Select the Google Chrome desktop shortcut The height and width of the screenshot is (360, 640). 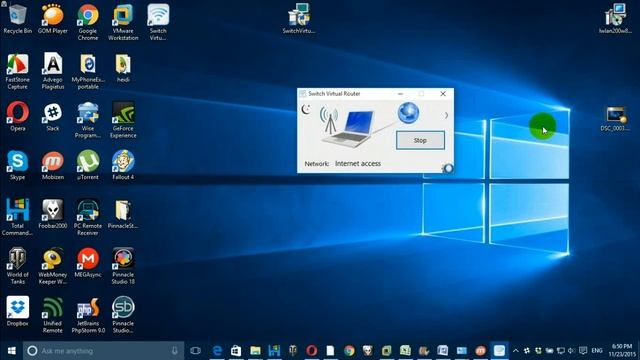pyautogui.click(x=88, y=22)
